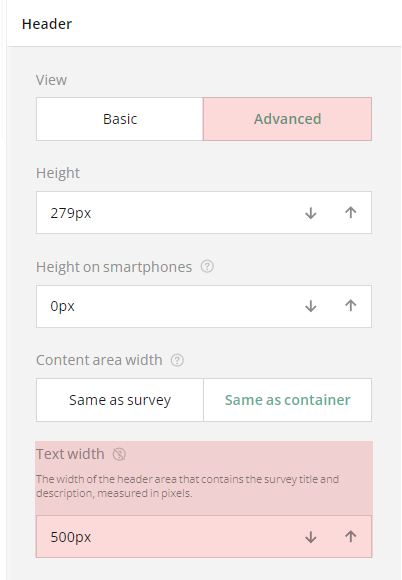402x580 pixels.
Task: Click the Header section title
Action: [x=47, y=24]
